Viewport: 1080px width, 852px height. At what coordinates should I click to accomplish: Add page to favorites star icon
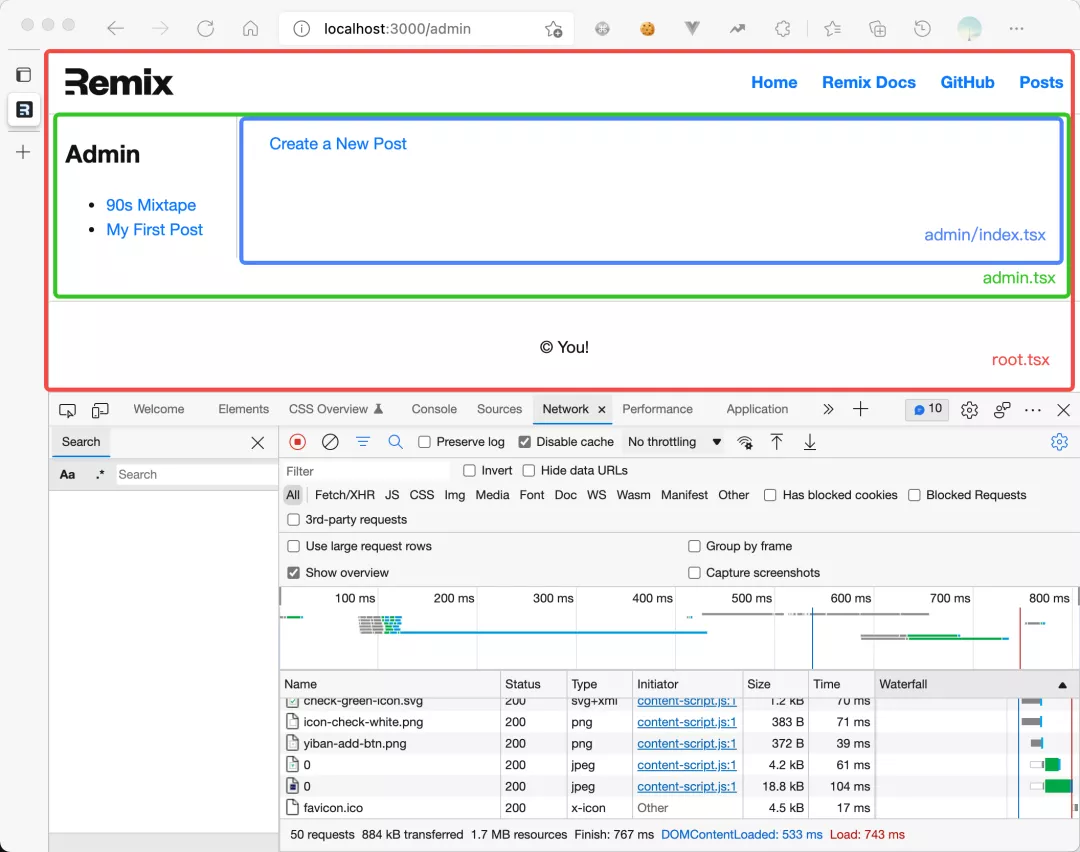click(x=553, y=29)
